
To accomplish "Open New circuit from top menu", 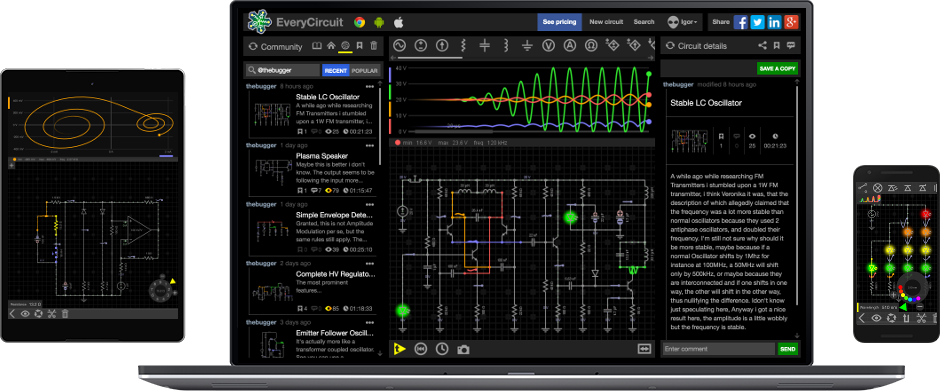I will [x=606, y=22].
